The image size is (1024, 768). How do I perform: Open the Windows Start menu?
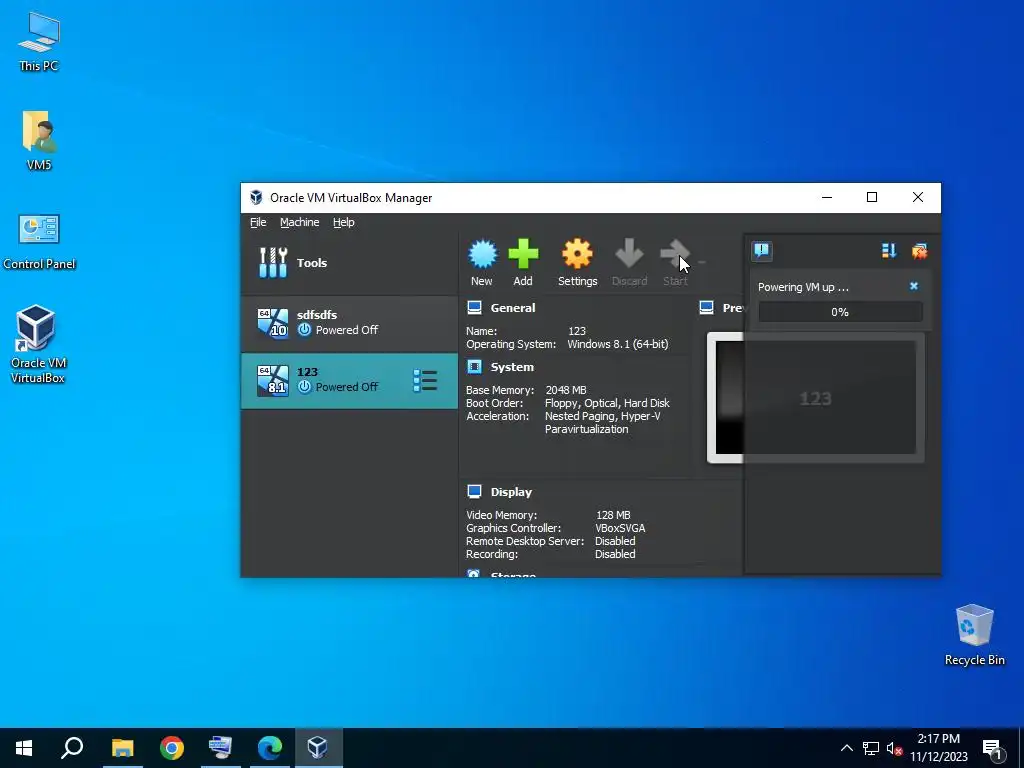point(24,748)
